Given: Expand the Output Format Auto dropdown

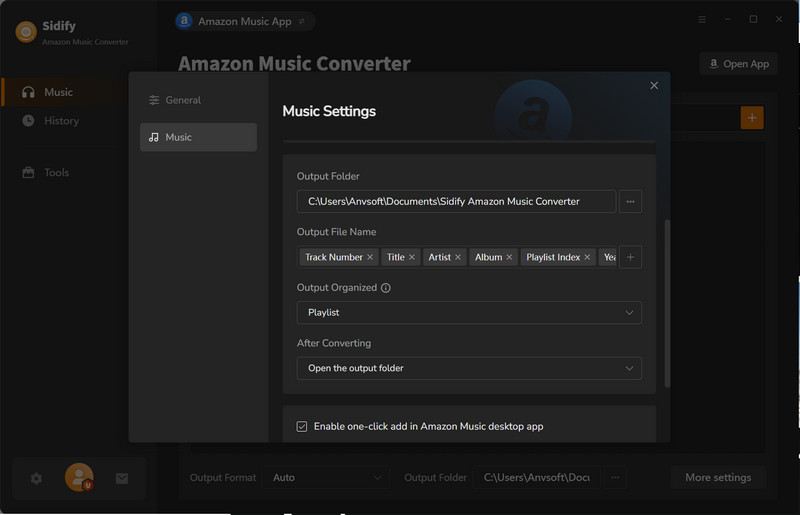Looking at the screenshot, I should pos(326,478).
